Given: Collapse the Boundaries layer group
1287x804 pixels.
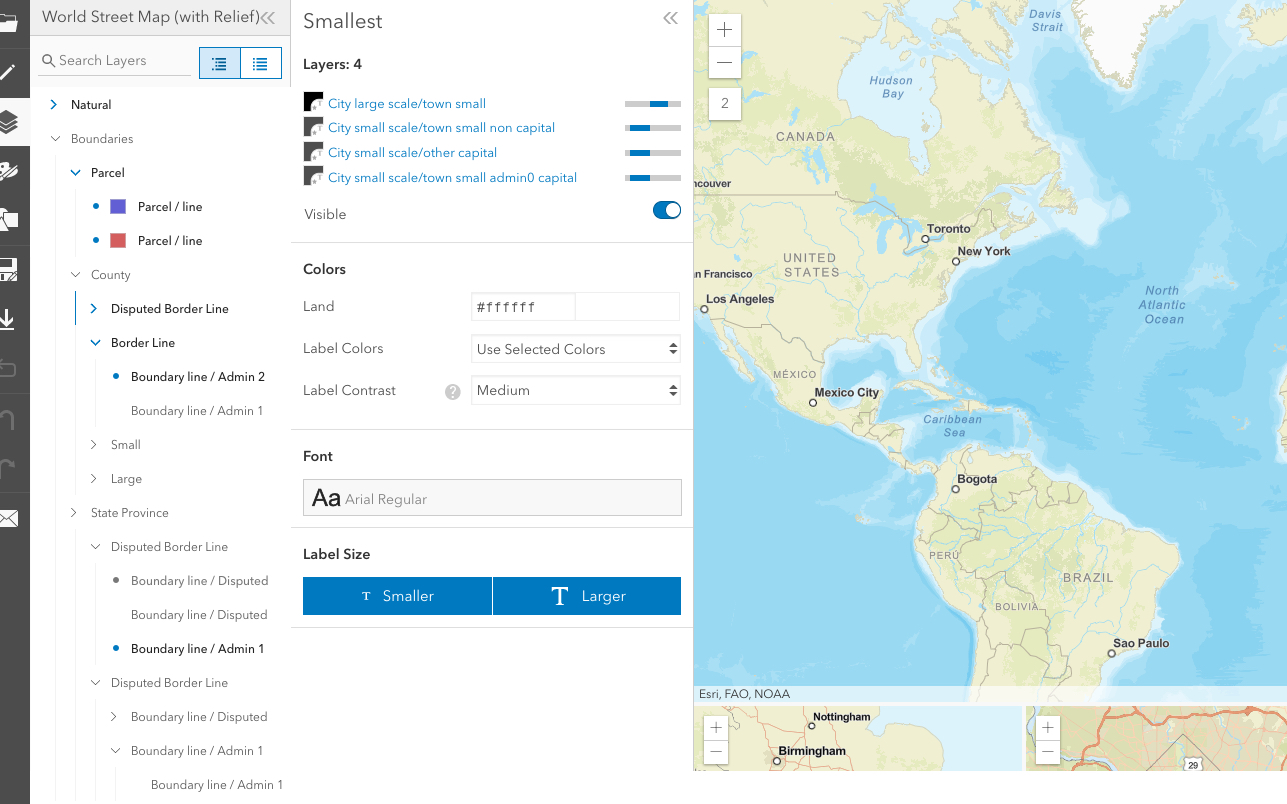Looking at the screenshot, I should point(56,139).
